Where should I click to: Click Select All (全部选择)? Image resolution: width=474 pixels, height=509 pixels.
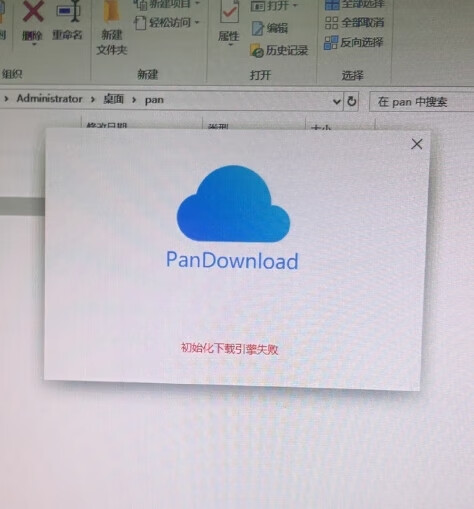(x=355, y=5)
